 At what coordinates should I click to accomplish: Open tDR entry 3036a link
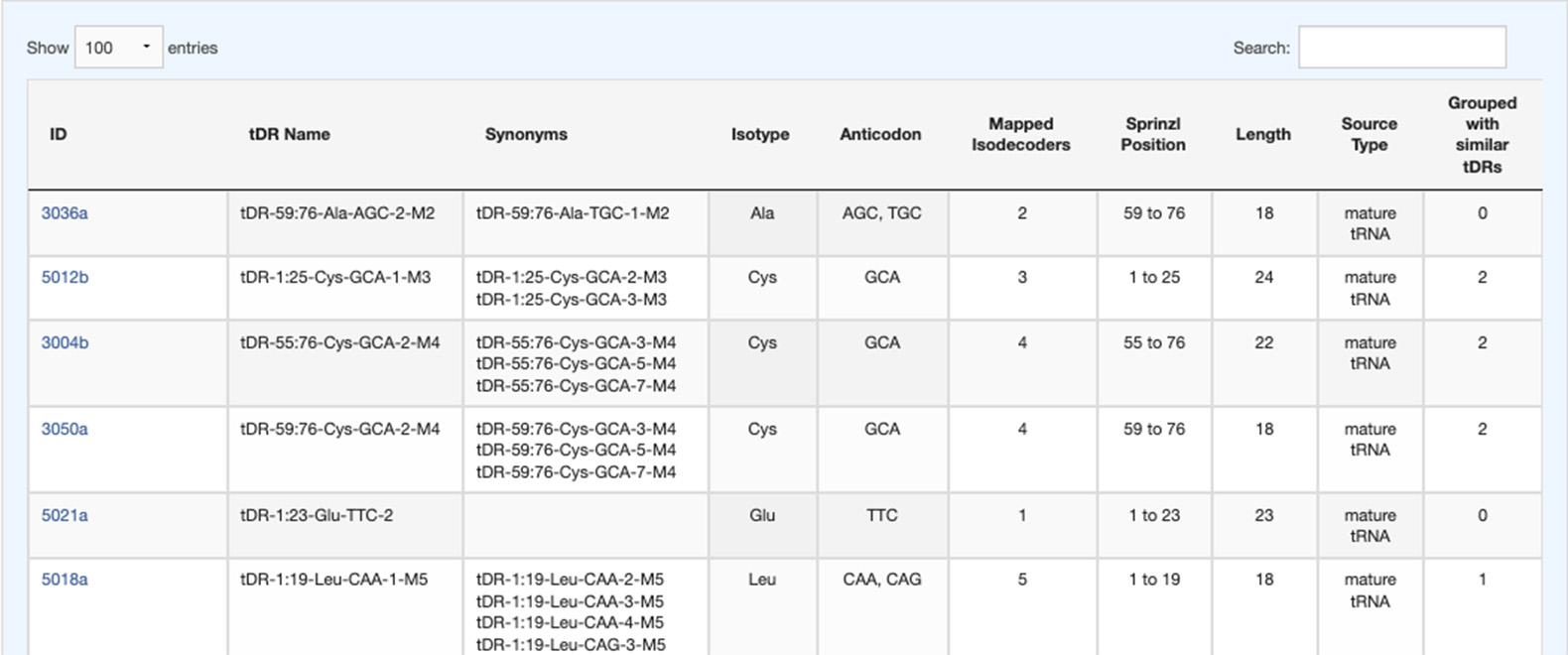(65, 213)
